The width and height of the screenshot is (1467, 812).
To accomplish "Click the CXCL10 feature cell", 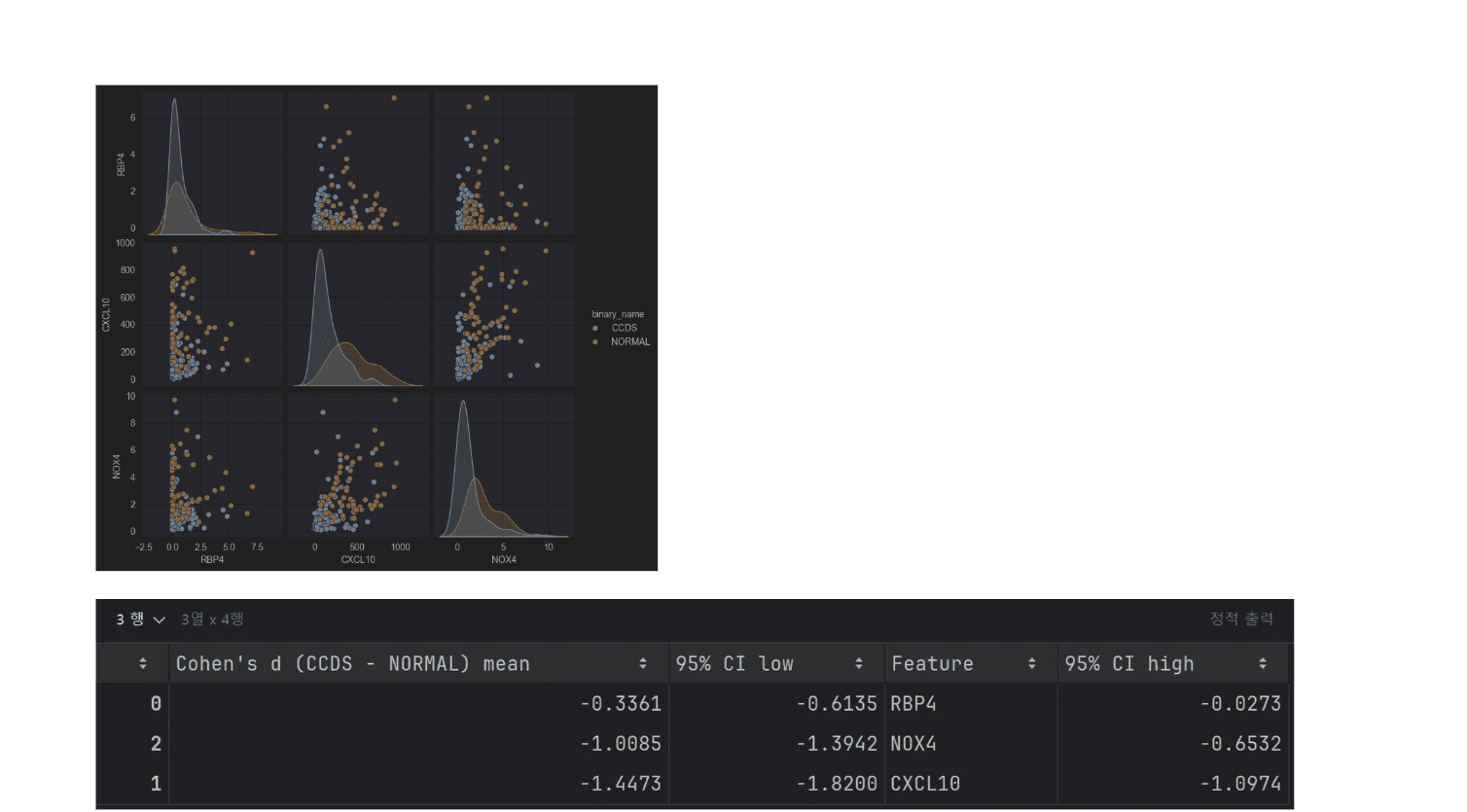I will point(925,783).
